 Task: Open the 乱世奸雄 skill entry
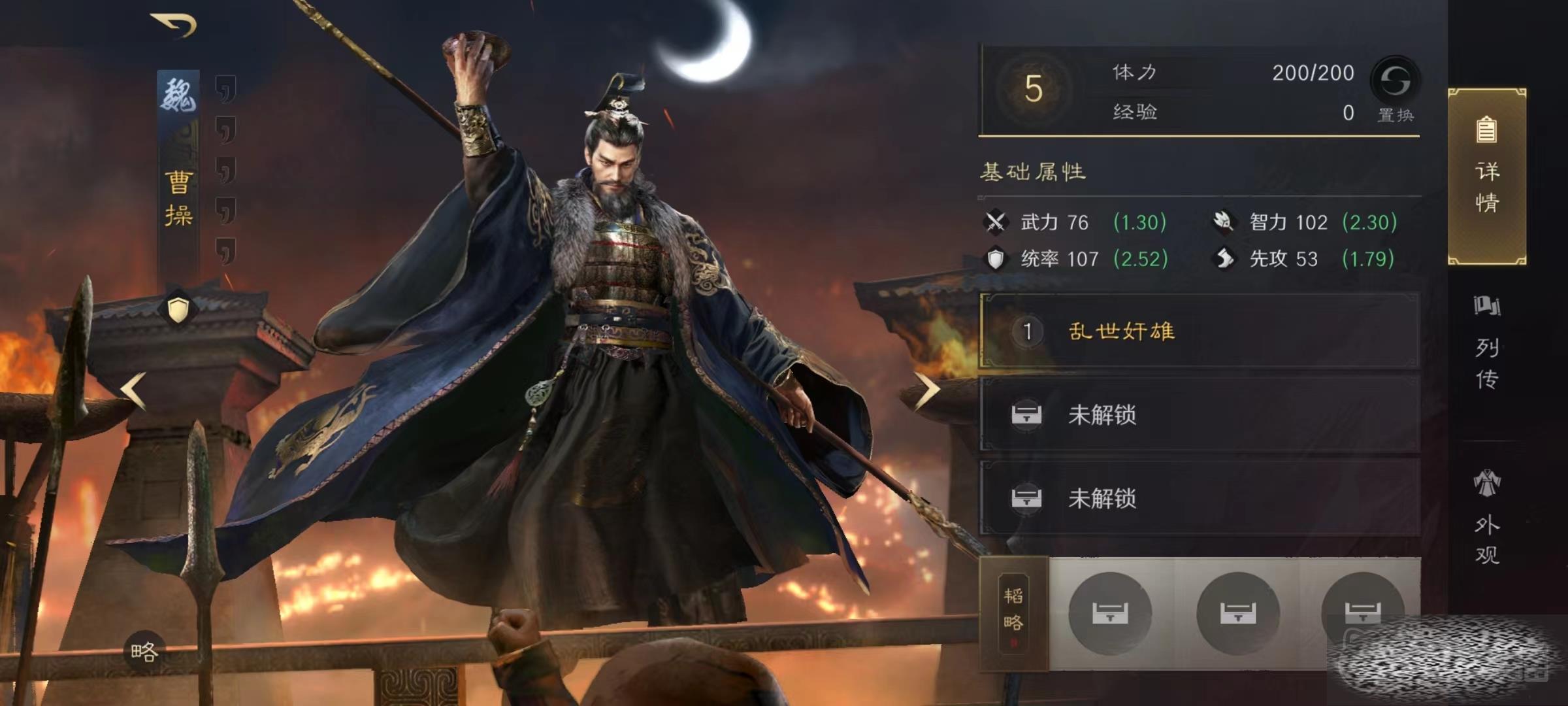click(1200, 331)
